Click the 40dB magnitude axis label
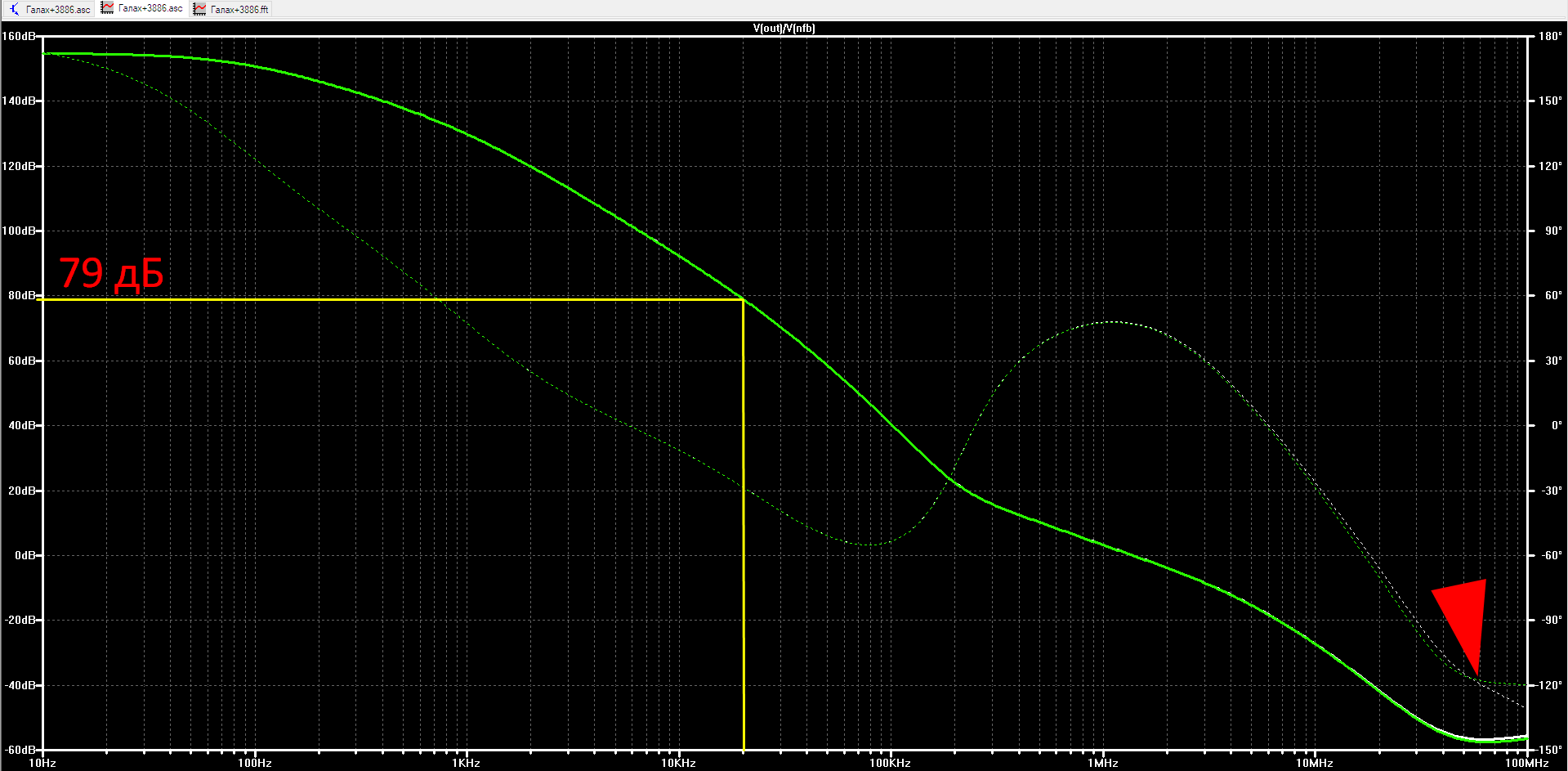1568x771 pixels. 21,425
